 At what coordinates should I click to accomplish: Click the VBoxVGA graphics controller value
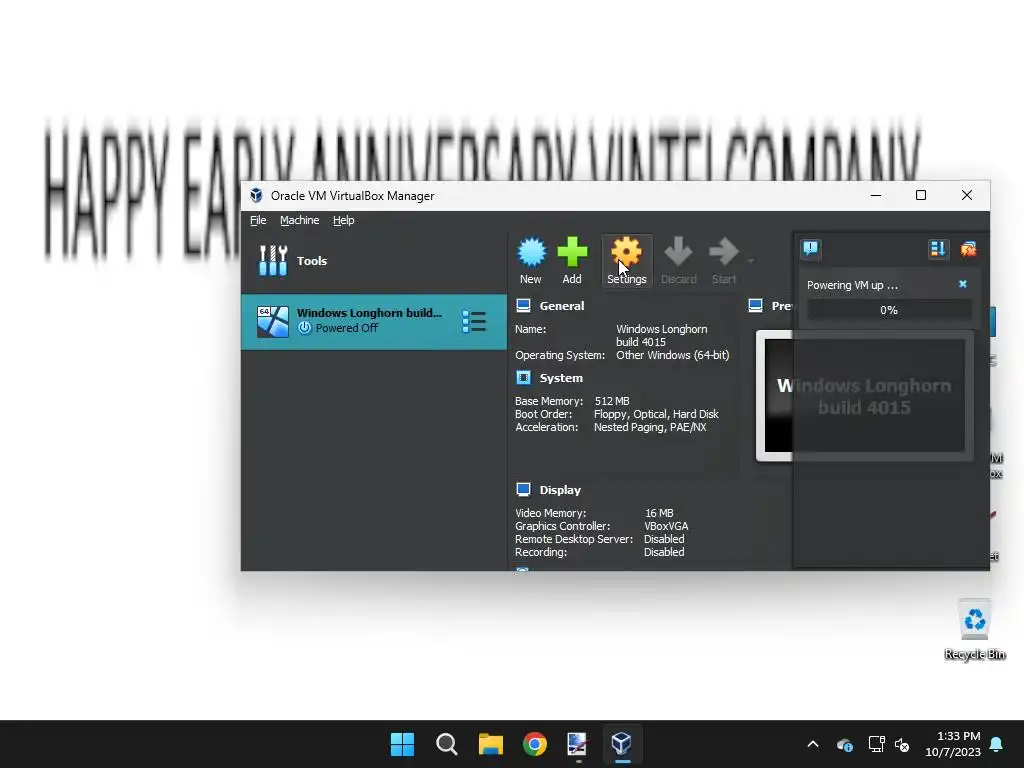(666, 526)
